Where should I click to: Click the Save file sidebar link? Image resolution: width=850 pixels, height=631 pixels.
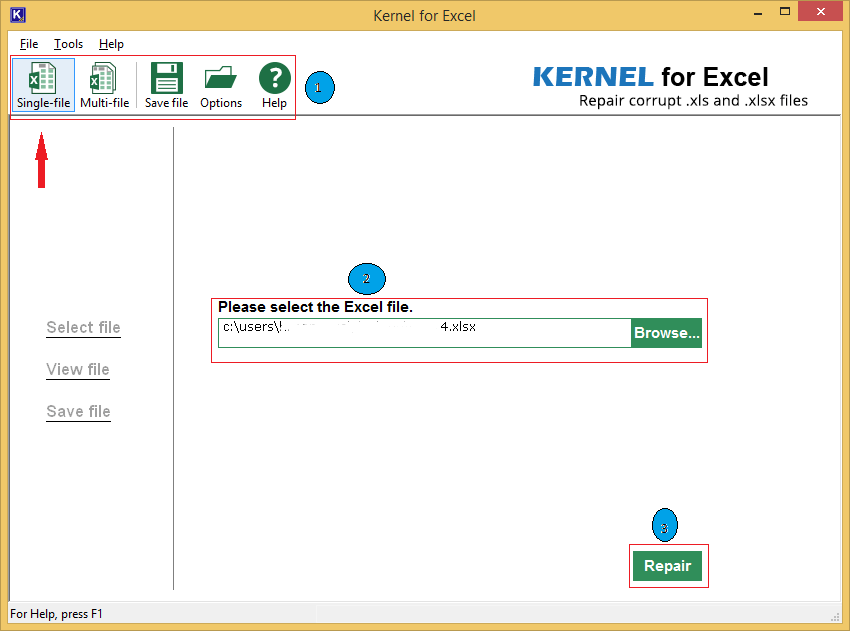click(x=79, y=411)
